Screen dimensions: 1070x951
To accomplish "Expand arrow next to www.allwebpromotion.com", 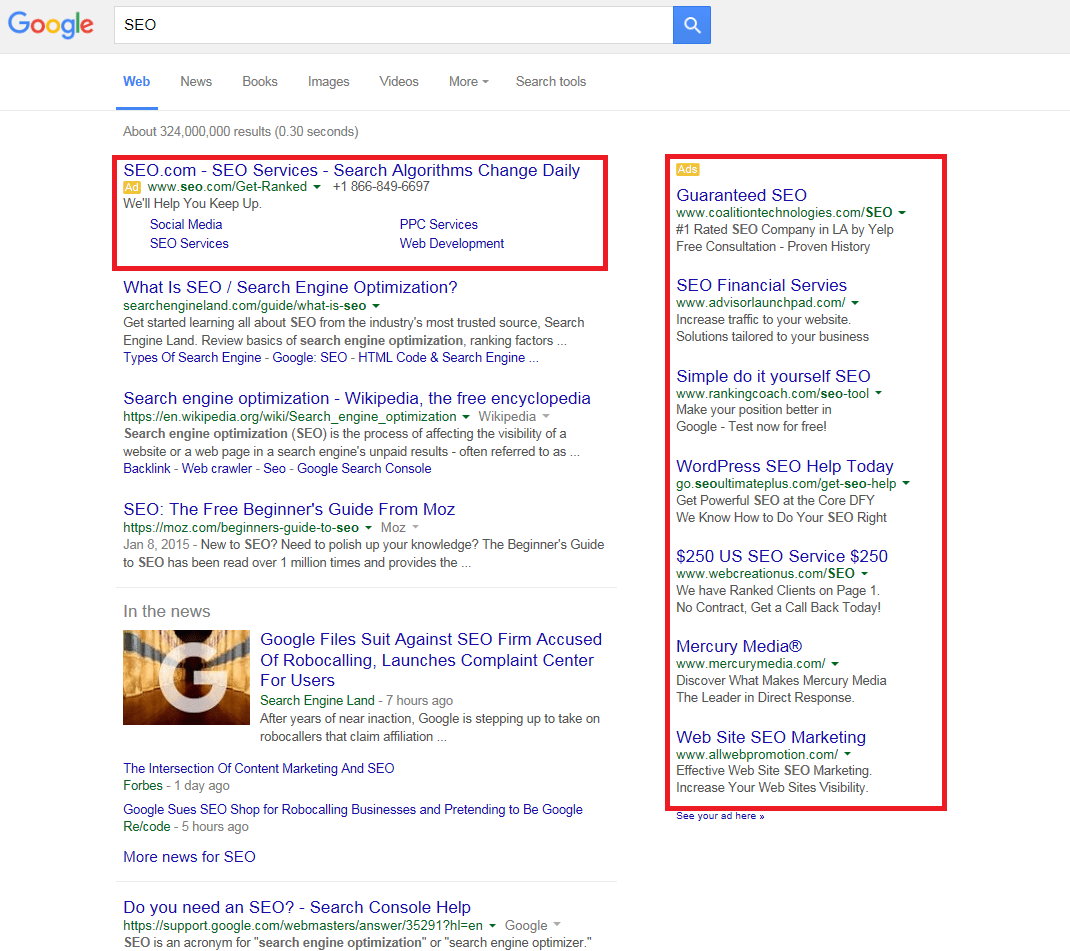I will (848, 755).
